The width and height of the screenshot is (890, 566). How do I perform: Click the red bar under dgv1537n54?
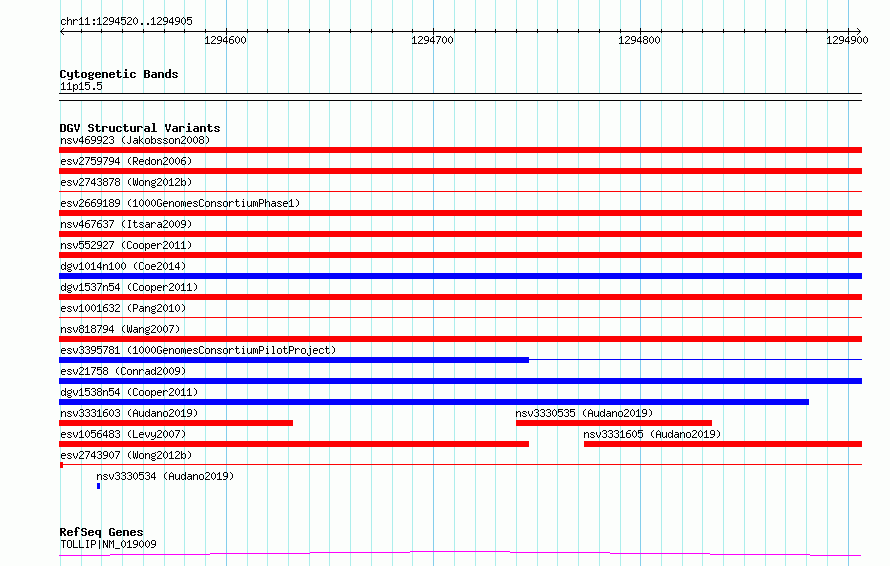click(460, 297)
